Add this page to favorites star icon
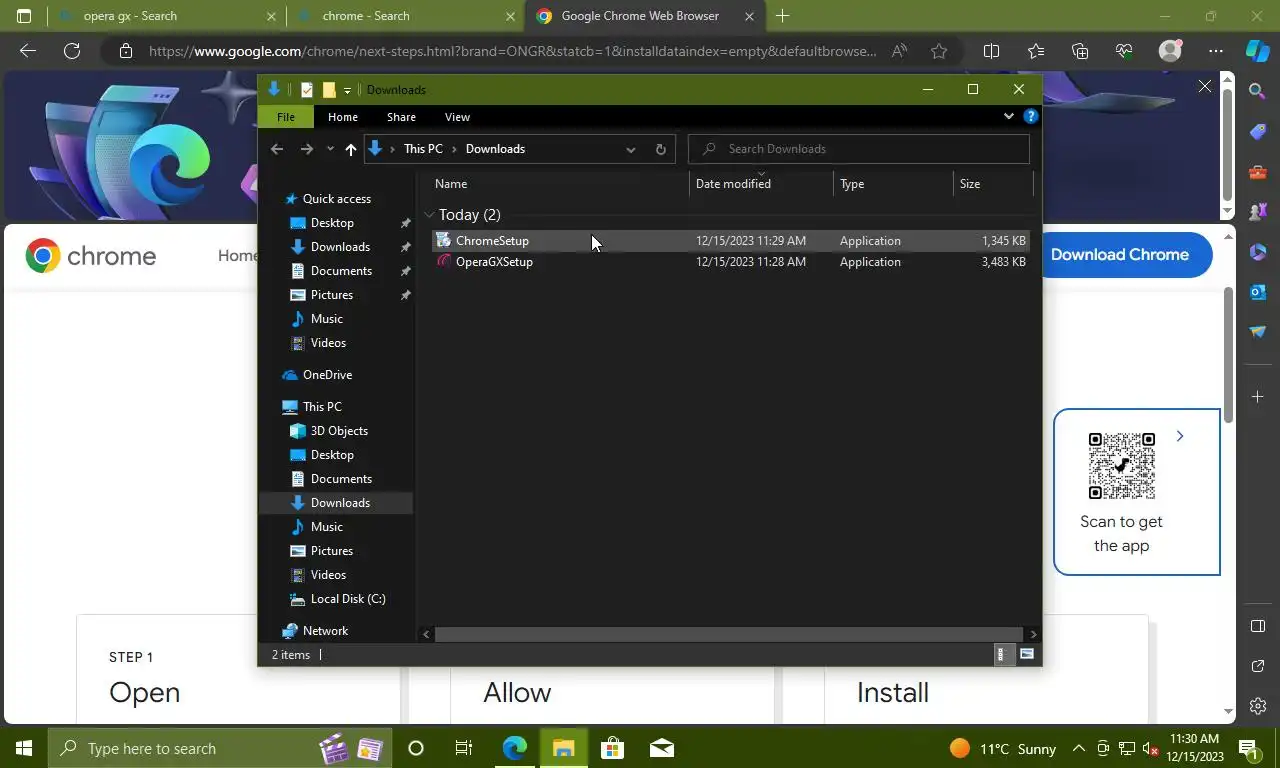 [939, 51]
